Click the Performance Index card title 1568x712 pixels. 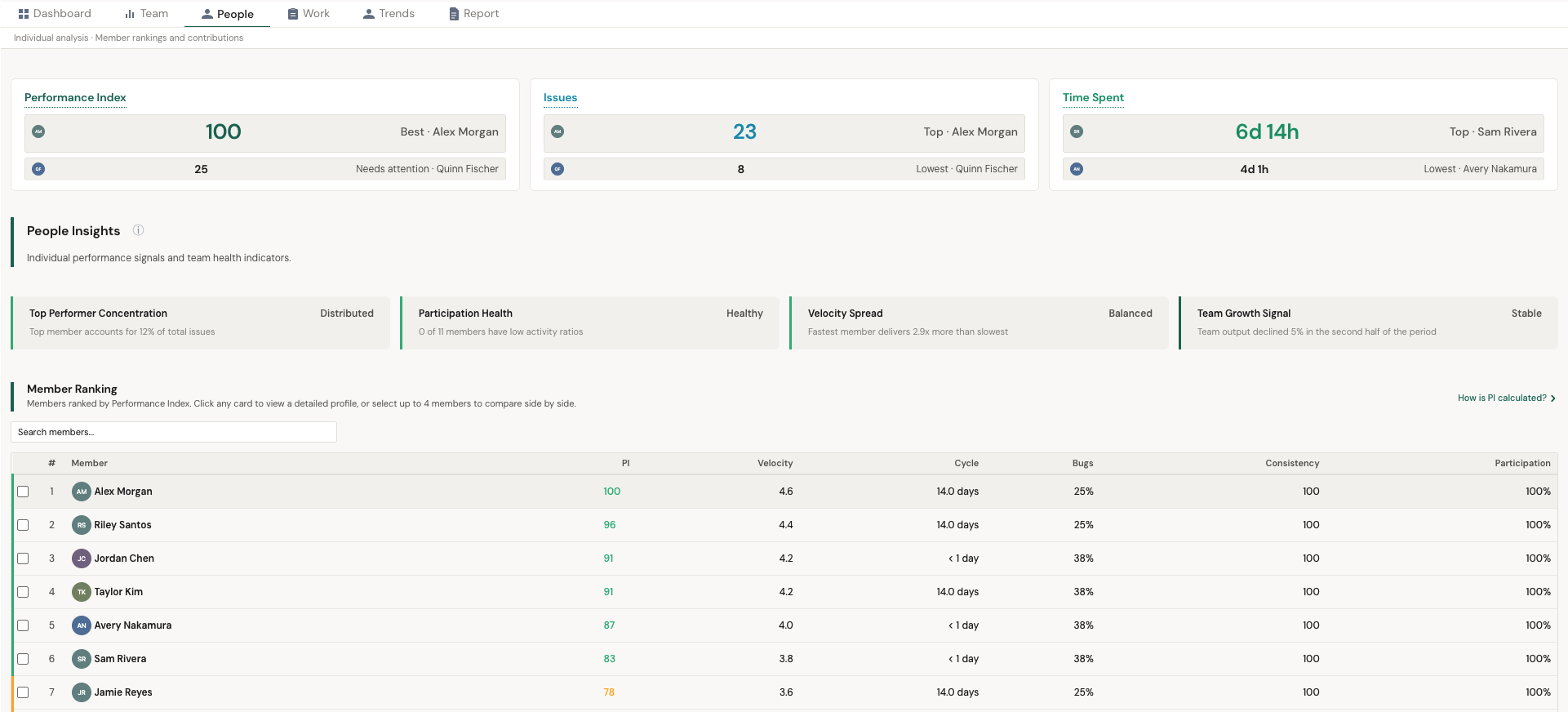click(75, 97)
